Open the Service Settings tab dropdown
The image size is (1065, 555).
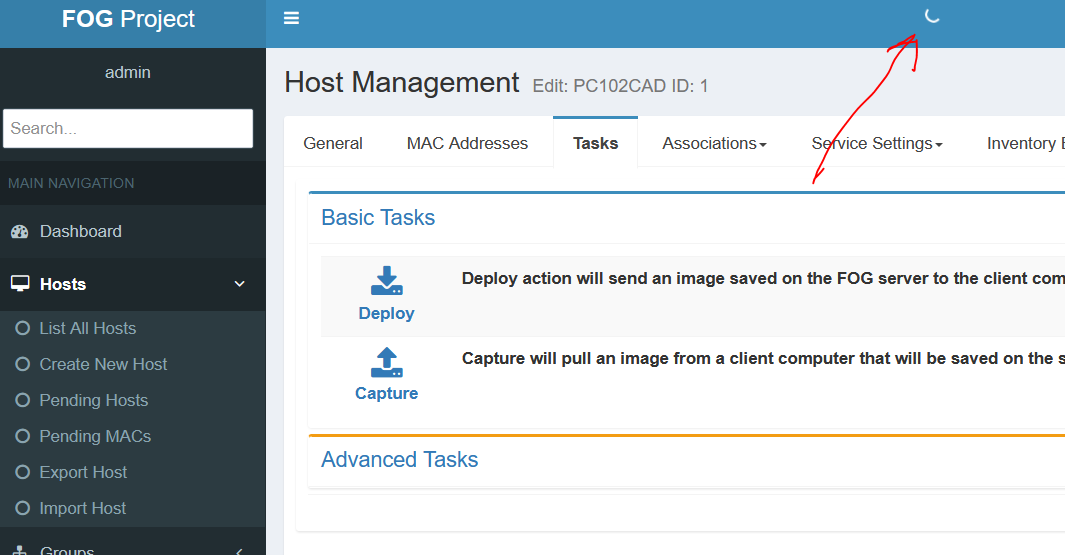coord(877,143)
